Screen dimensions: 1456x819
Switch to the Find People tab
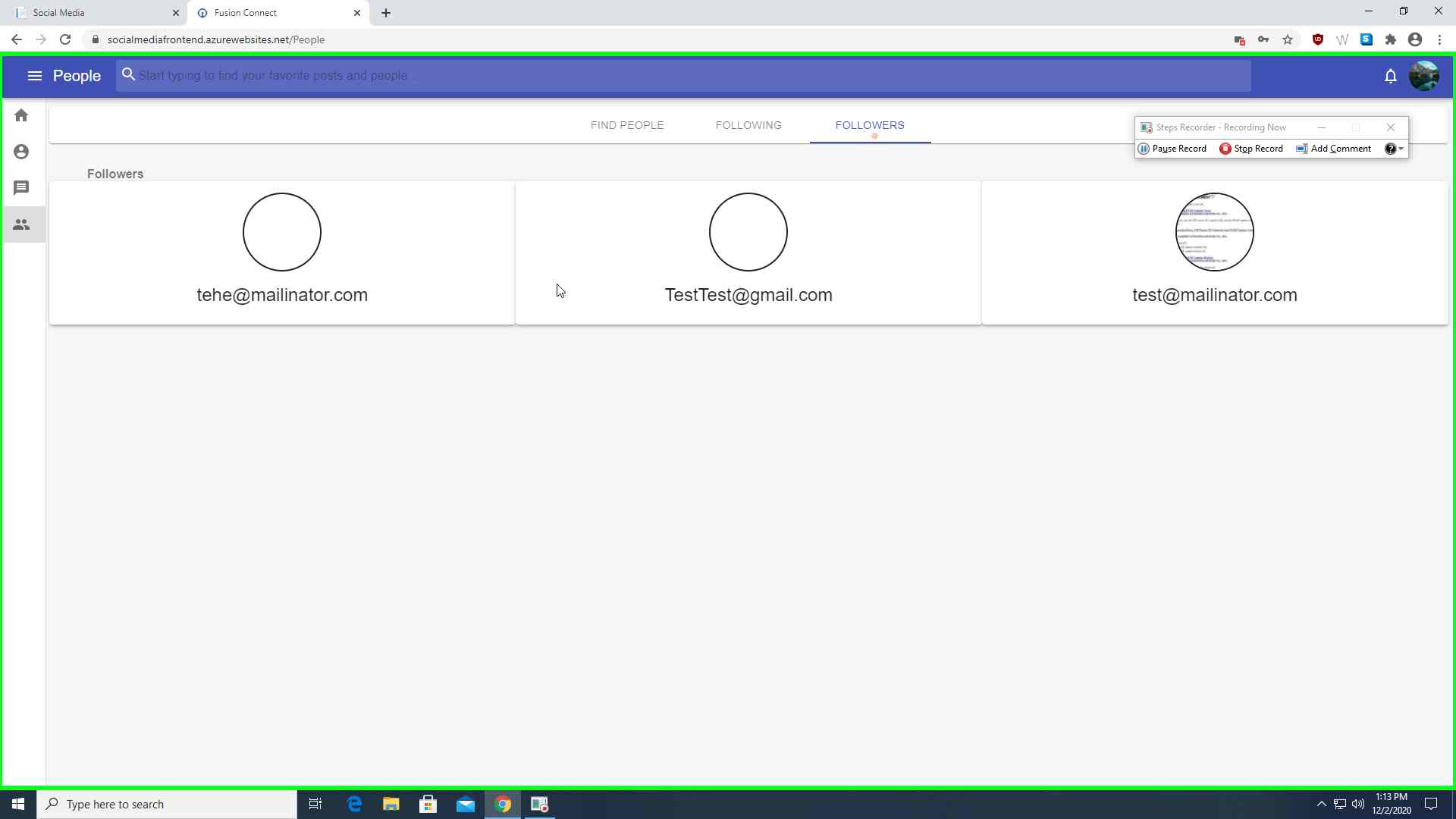[x=627, y=125]
